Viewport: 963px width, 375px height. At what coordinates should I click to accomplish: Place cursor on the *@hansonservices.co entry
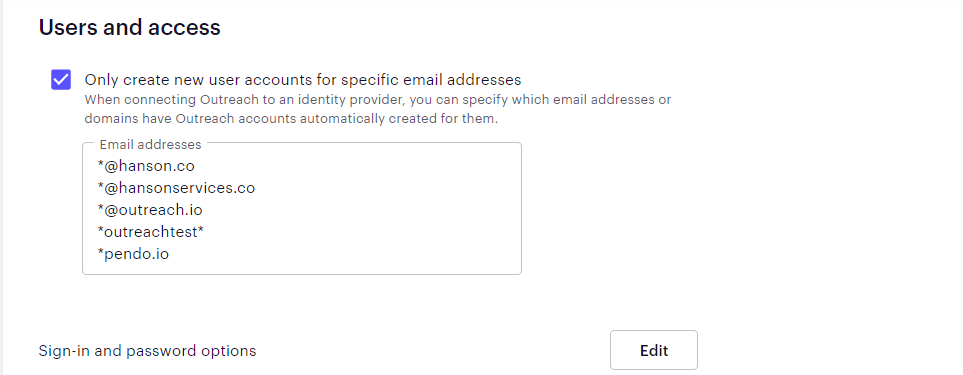tap(176, 188)
